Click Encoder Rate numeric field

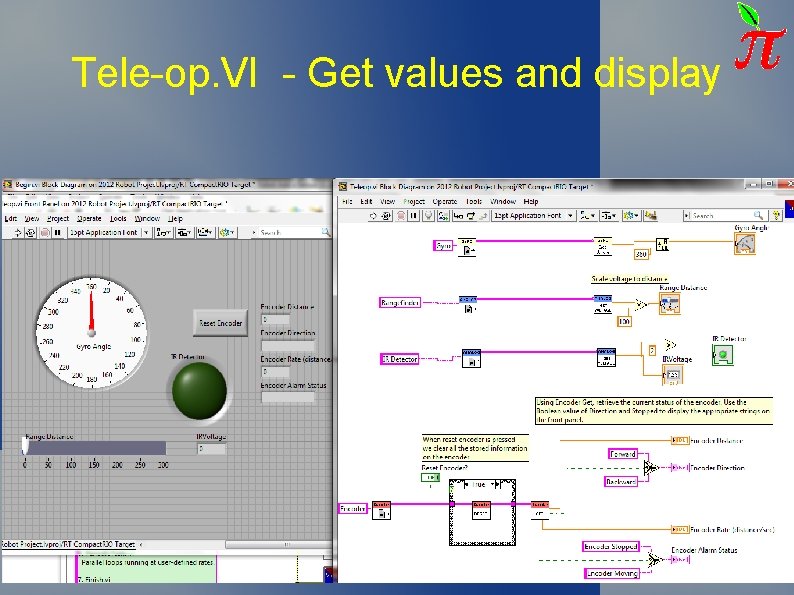(x=275, y=372)
